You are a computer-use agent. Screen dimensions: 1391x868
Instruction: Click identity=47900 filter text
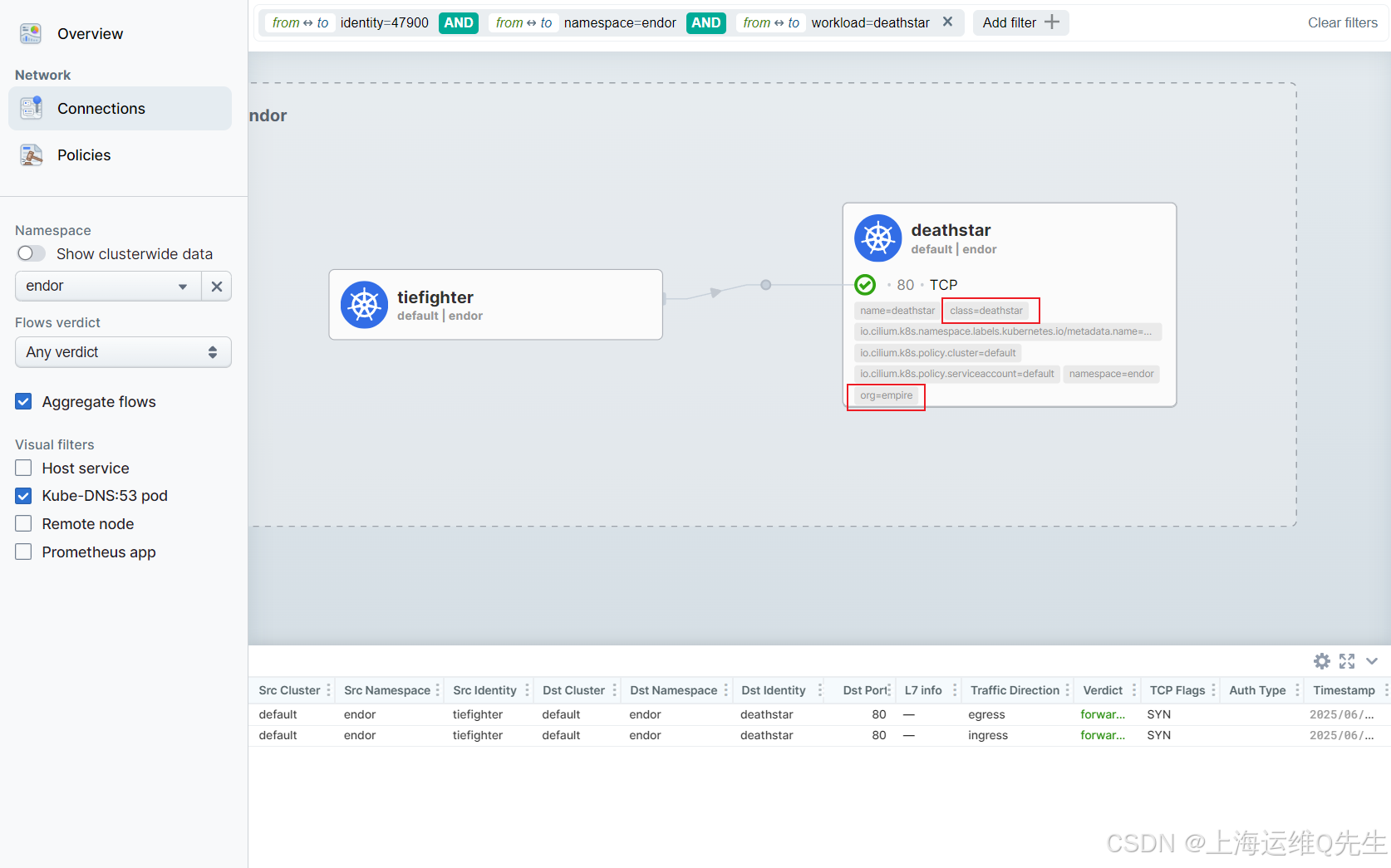tap(385, 22)
